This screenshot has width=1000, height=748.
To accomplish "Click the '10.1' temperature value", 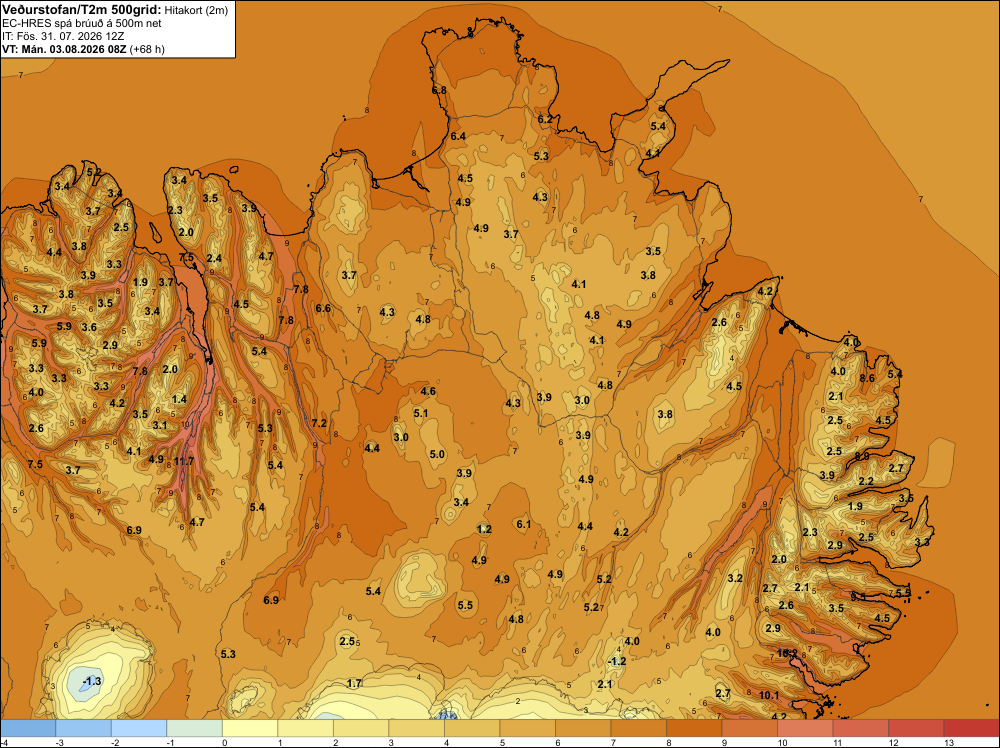I will click(x=769, y=695).
